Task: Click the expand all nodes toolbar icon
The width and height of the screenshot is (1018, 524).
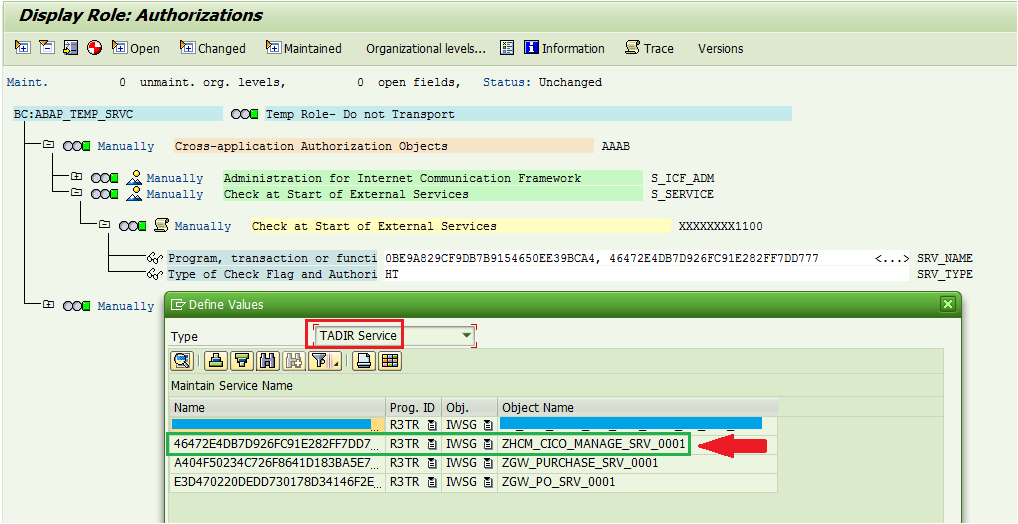Action: point(23,48)
